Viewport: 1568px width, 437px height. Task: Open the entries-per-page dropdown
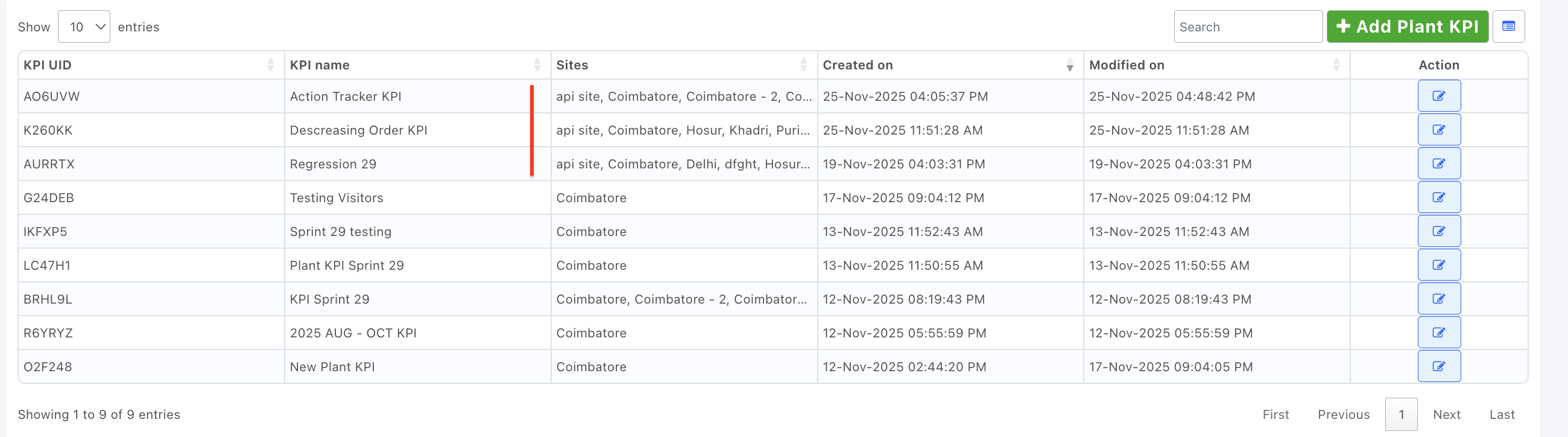click(x=84, y=27)
